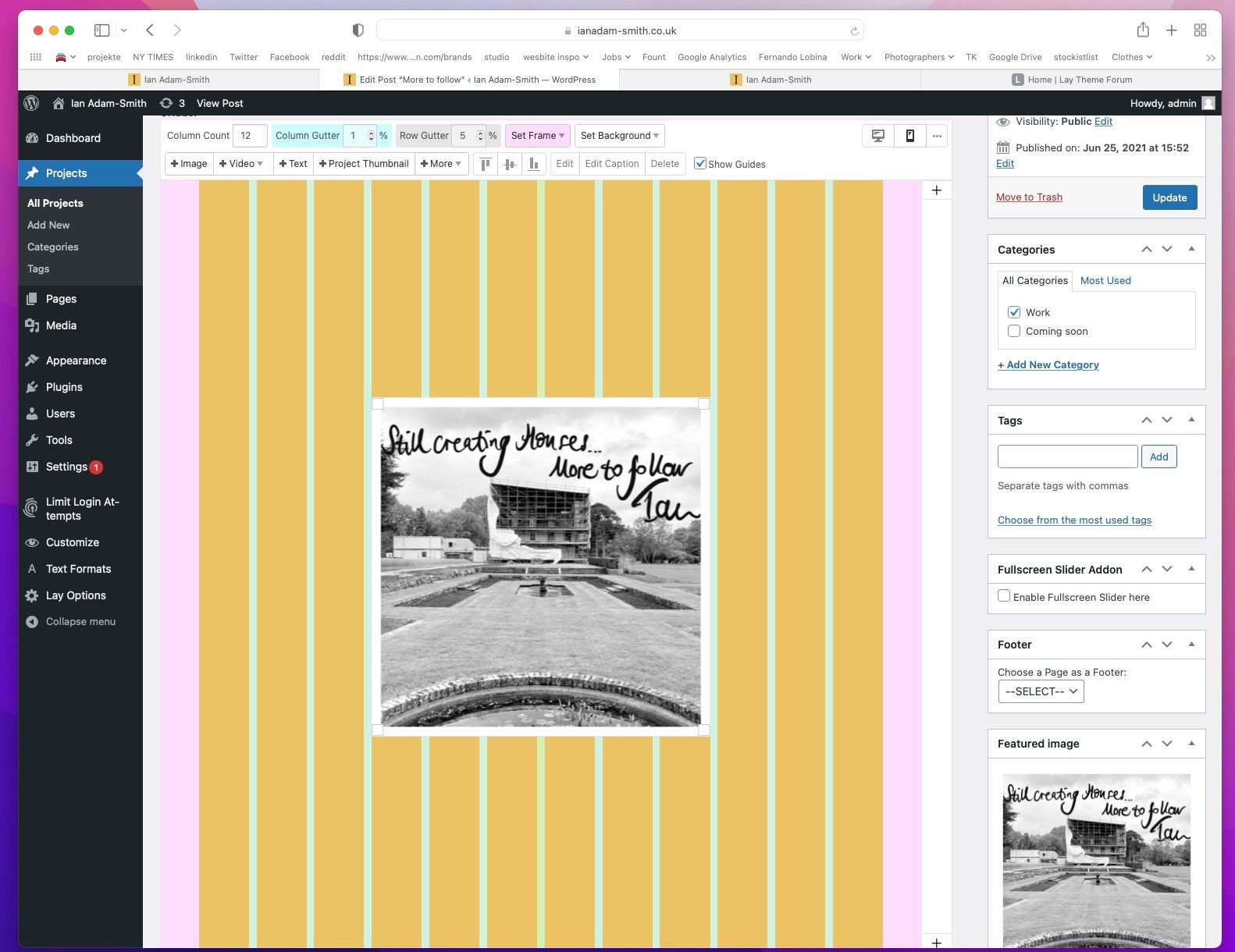
Task: Open the footer page SELECT dropdown
Action: (x=1041, y=691)
